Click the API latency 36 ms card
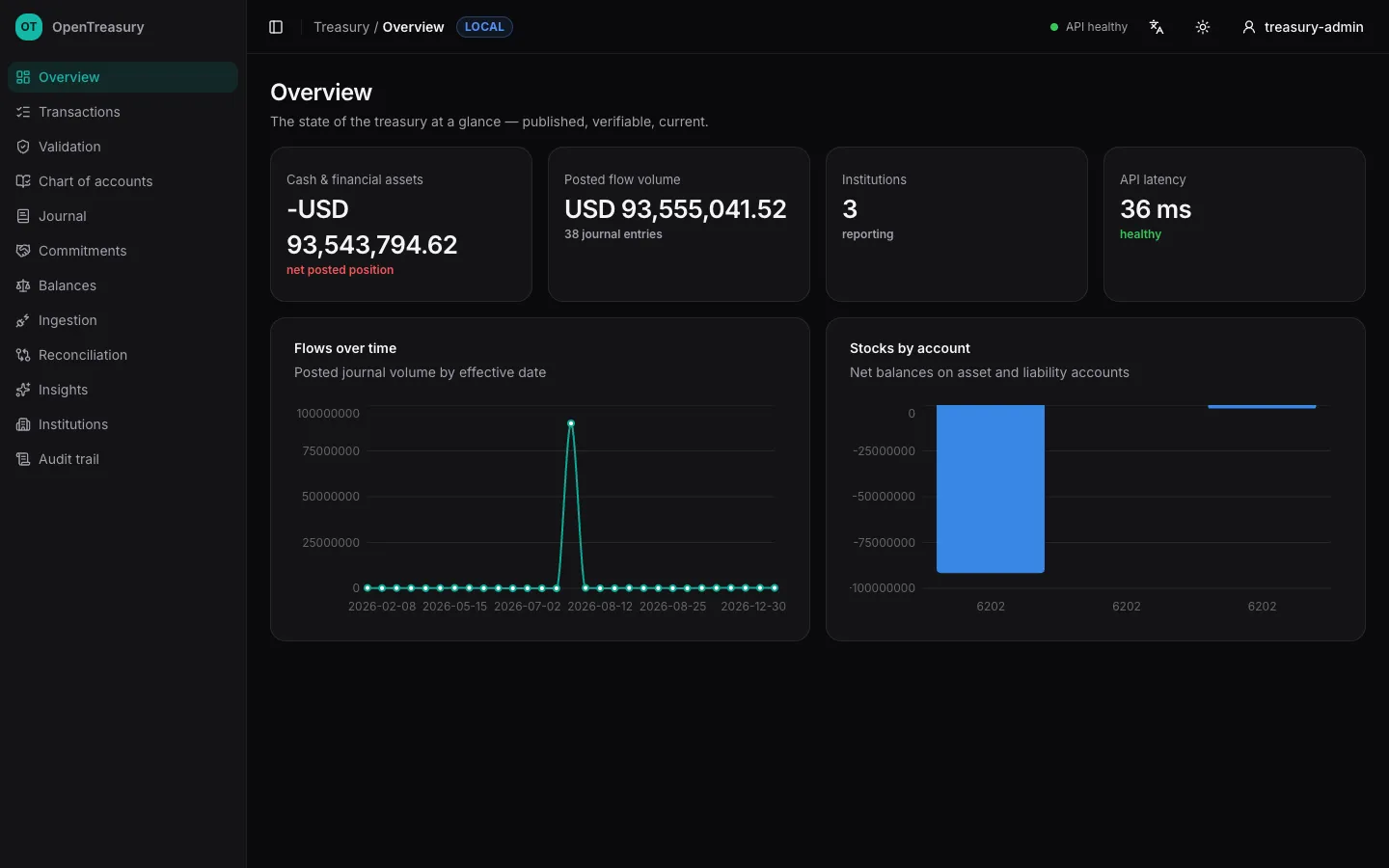Screen dimensions: 1389x868 tap(1235, 224)
